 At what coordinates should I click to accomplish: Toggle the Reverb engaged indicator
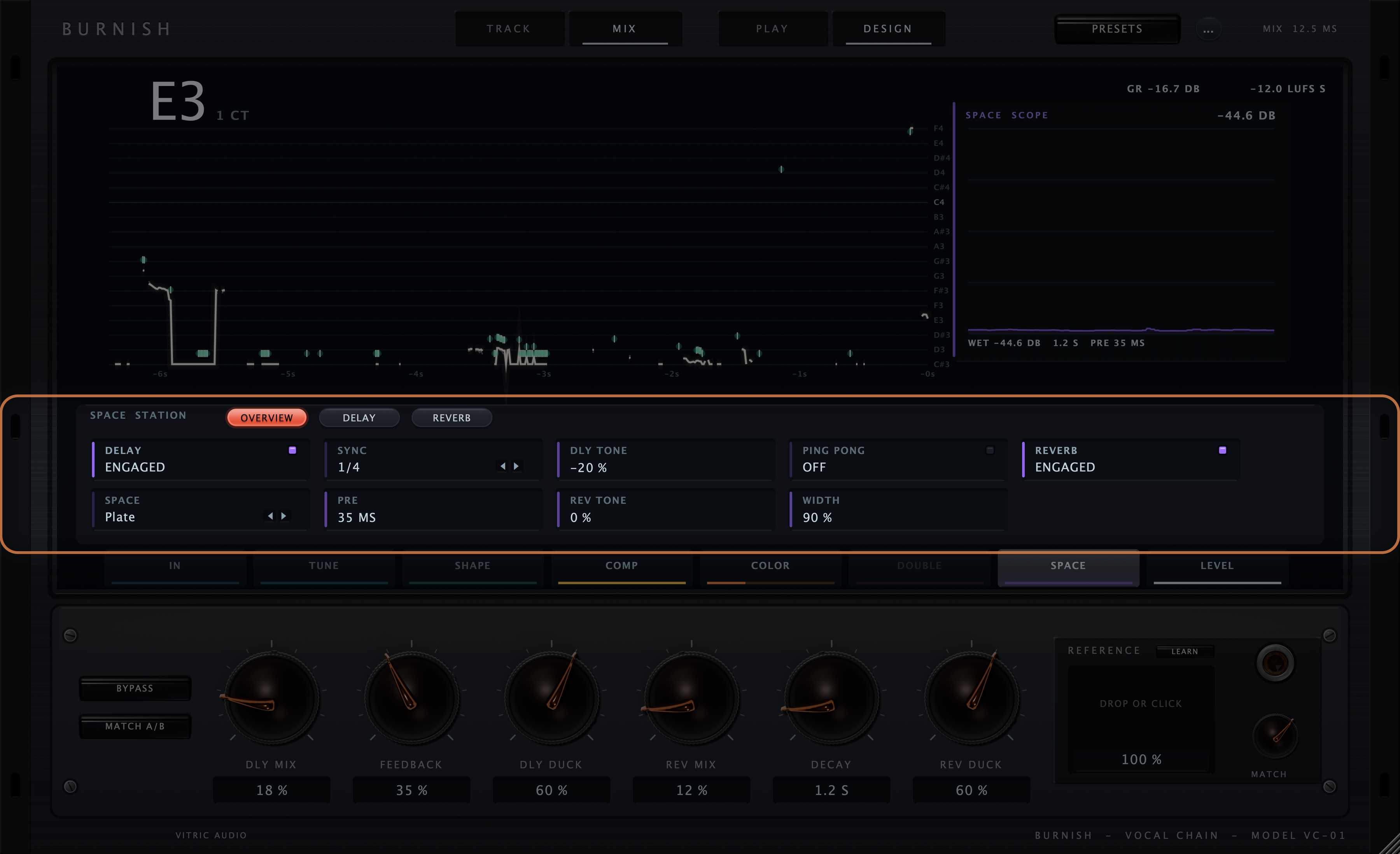1223,450
